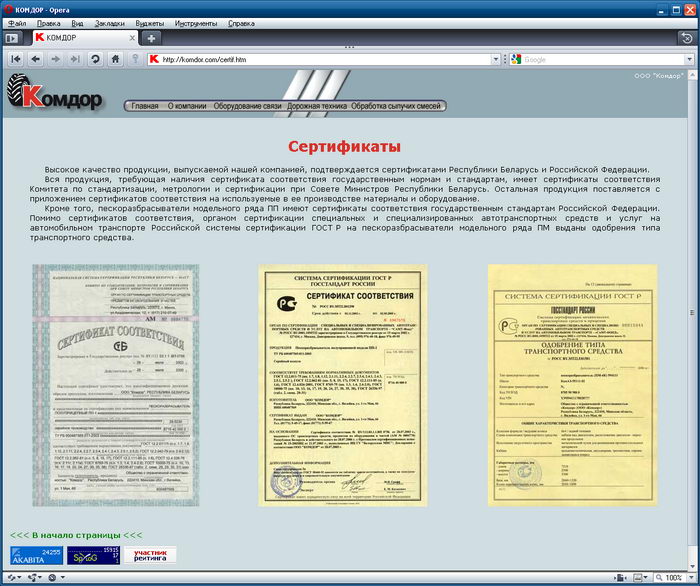Open the Opera Turbo status bar icon
Image resolution: width=700 pixels, height=586 pixels.
pyautogui.click(x=52, y=578)
